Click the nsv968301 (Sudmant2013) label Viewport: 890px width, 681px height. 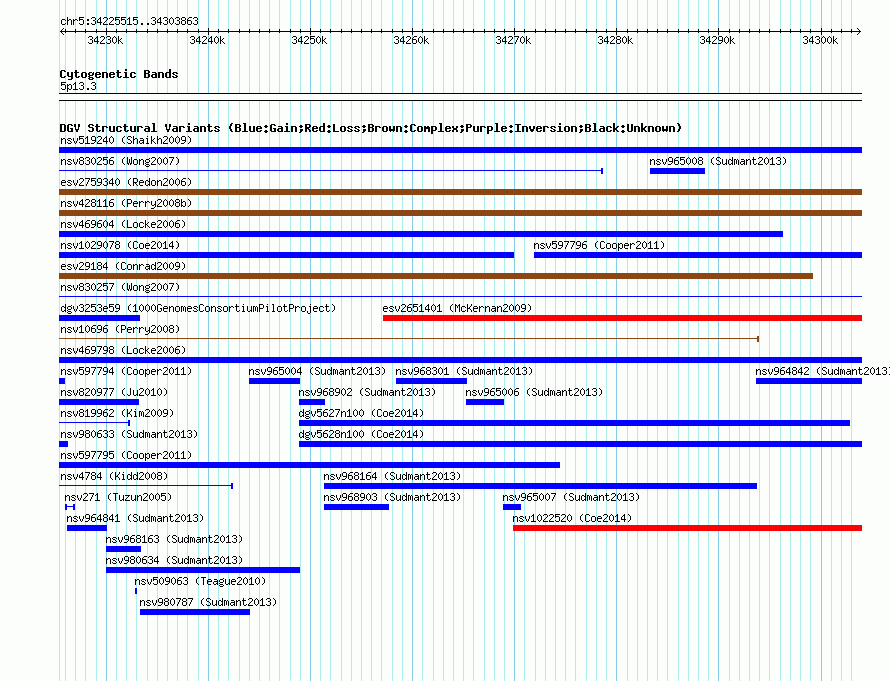coord(464,371)
